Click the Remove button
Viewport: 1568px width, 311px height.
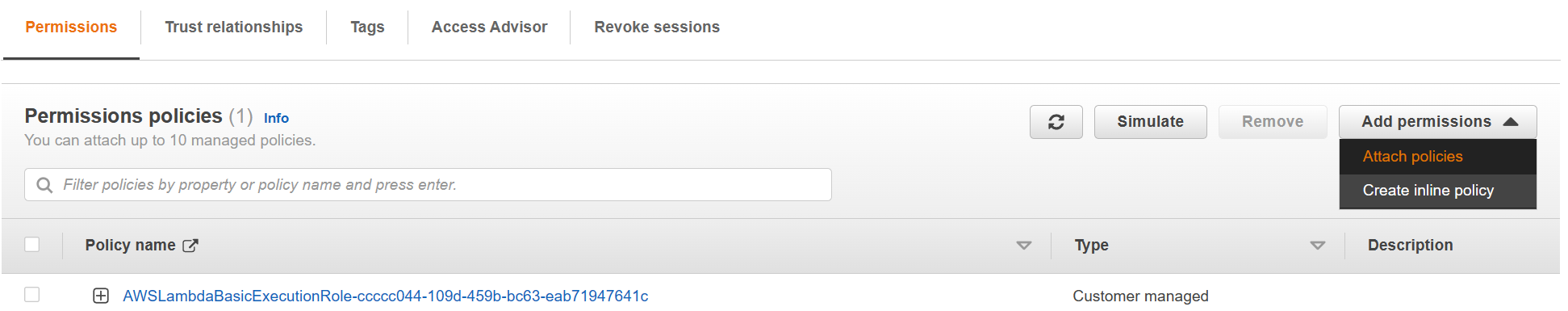1273,122
